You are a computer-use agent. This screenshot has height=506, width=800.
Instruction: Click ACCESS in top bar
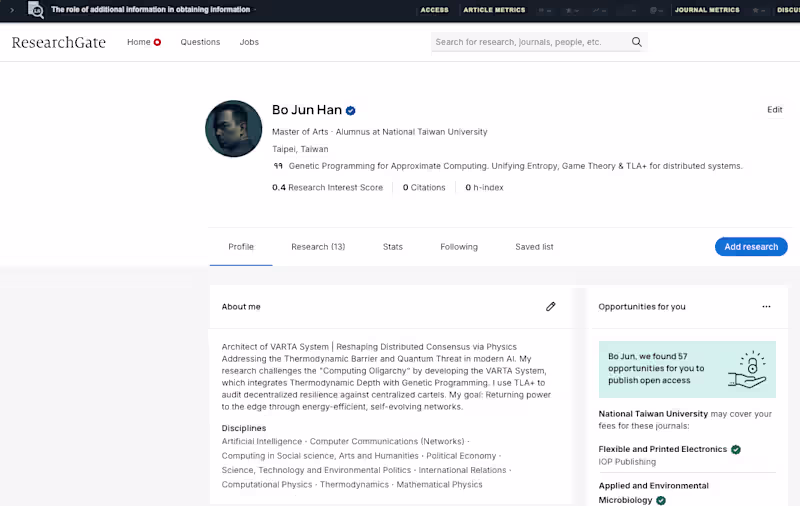tap(434, 10)
